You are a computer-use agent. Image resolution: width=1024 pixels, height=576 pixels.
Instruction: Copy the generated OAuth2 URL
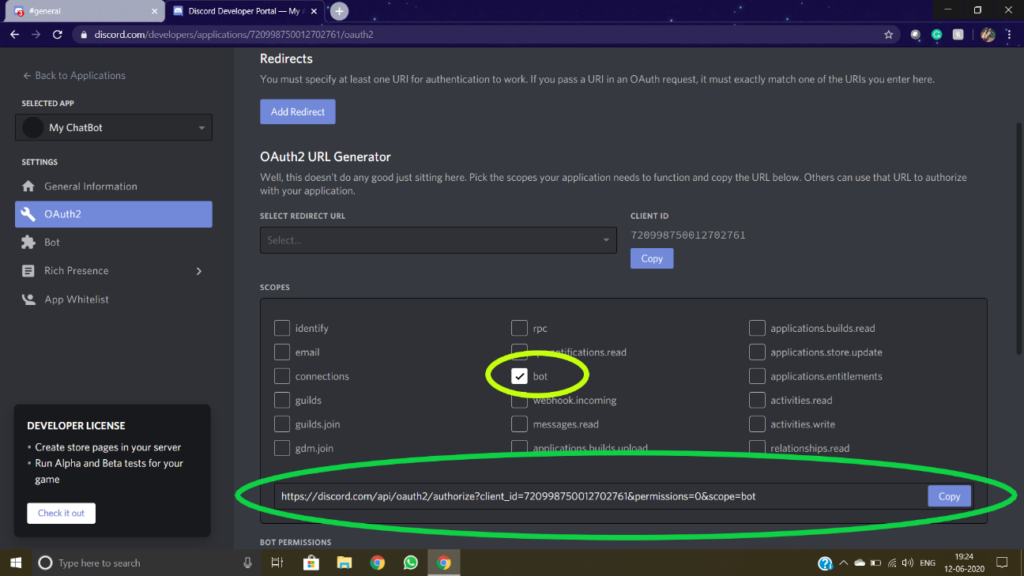click(x=949, y=496)
